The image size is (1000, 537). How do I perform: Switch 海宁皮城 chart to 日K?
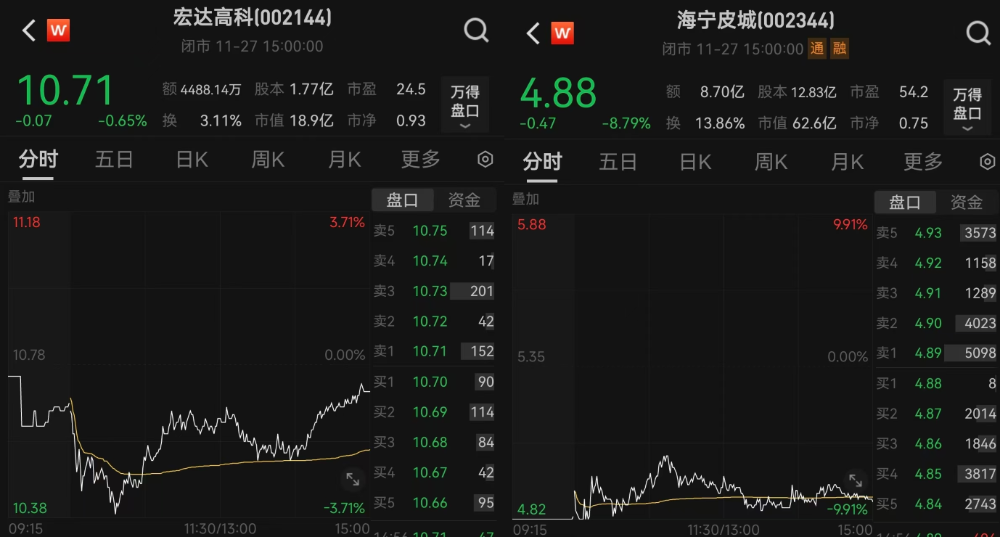coord(695,161)
